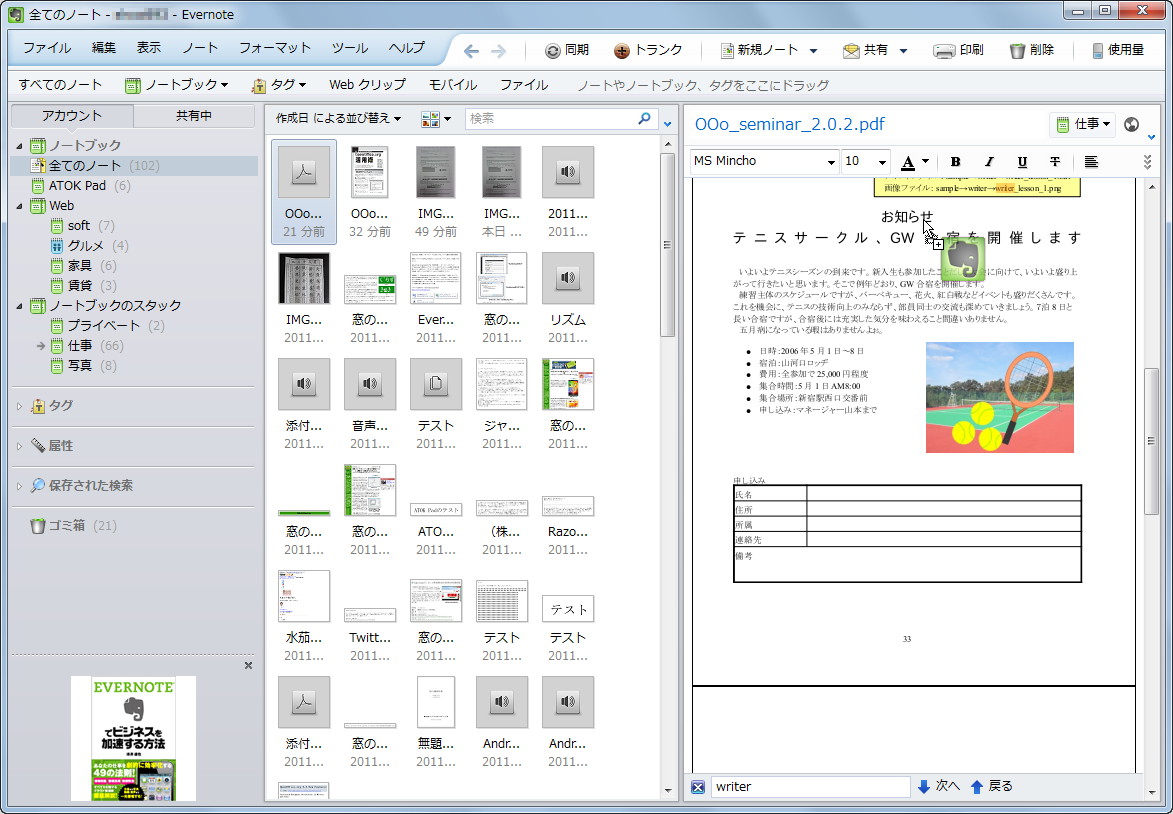Open the ツール menu

[x=349, y=48]
